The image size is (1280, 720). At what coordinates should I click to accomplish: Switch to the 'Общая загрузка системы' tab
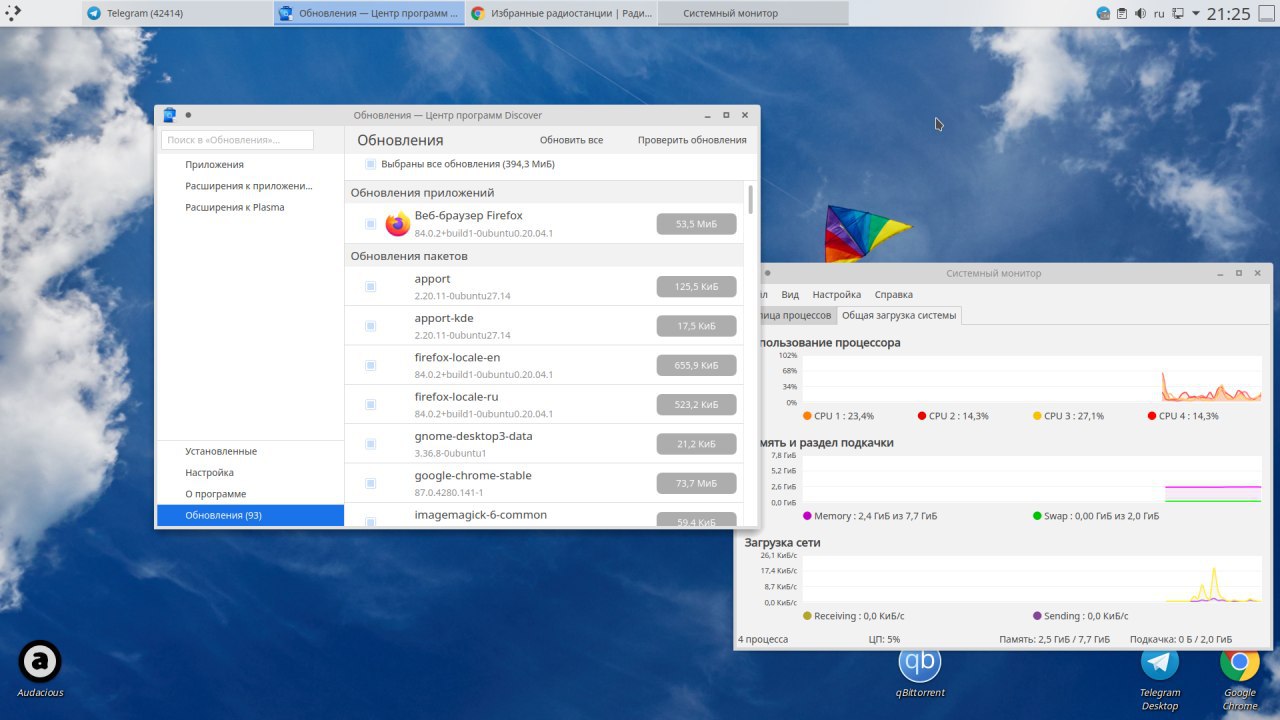[x=899, y=315]
